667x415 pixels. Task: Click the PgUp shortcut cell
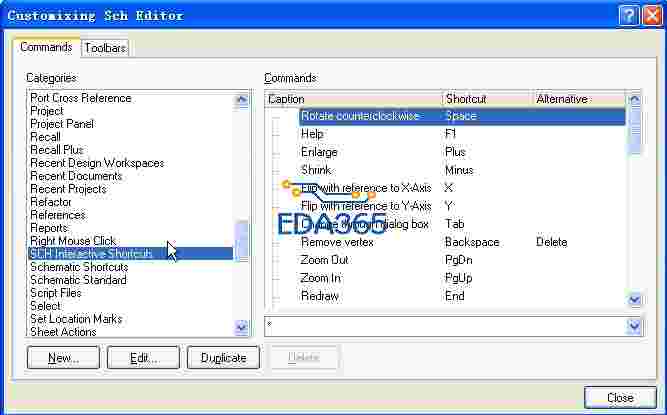pos(458,278)
